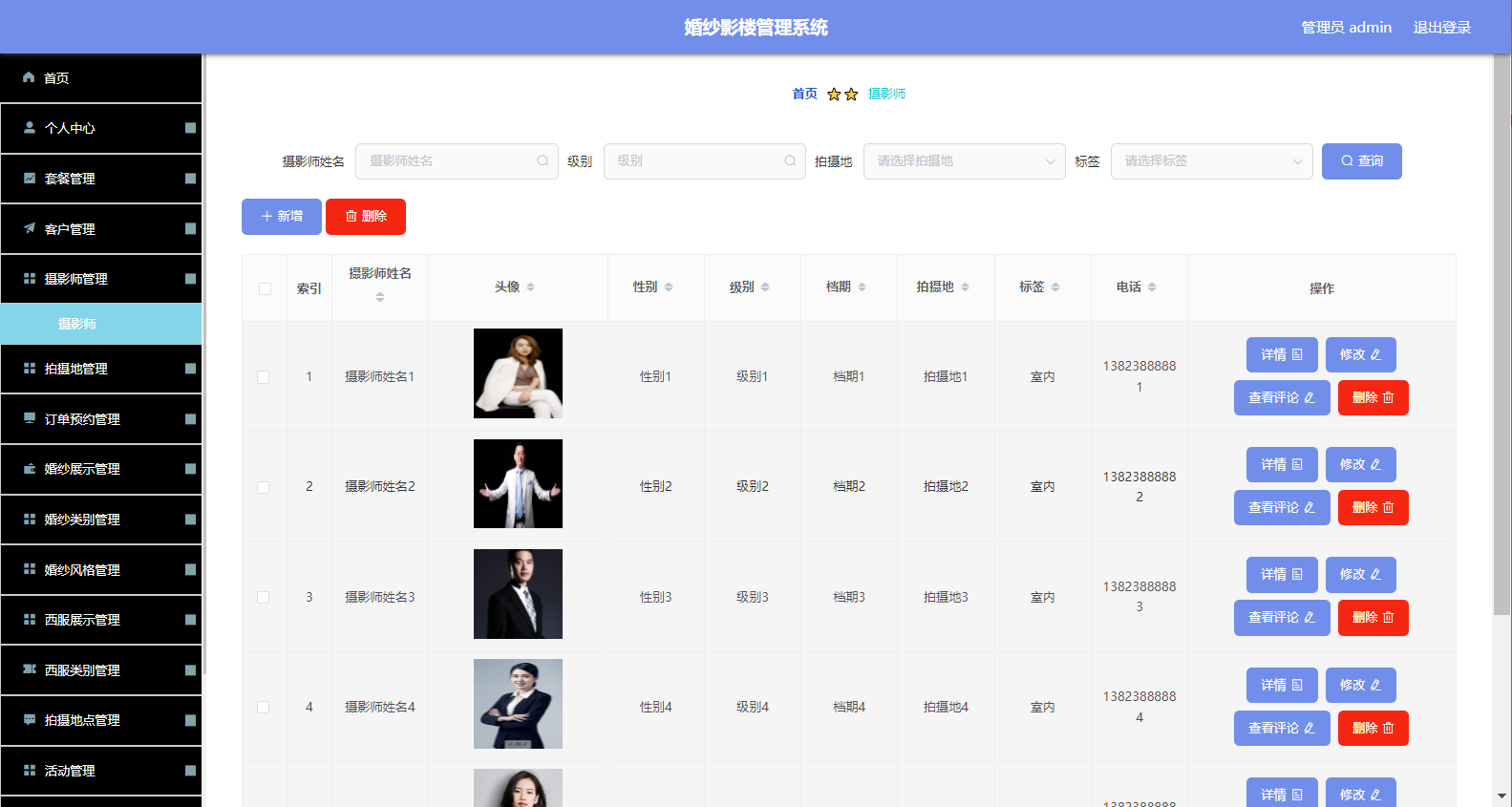Check the checkbox for row 摄影师姓名1
The height and width of the screenshot is (807, 1512).
point(263,377)
